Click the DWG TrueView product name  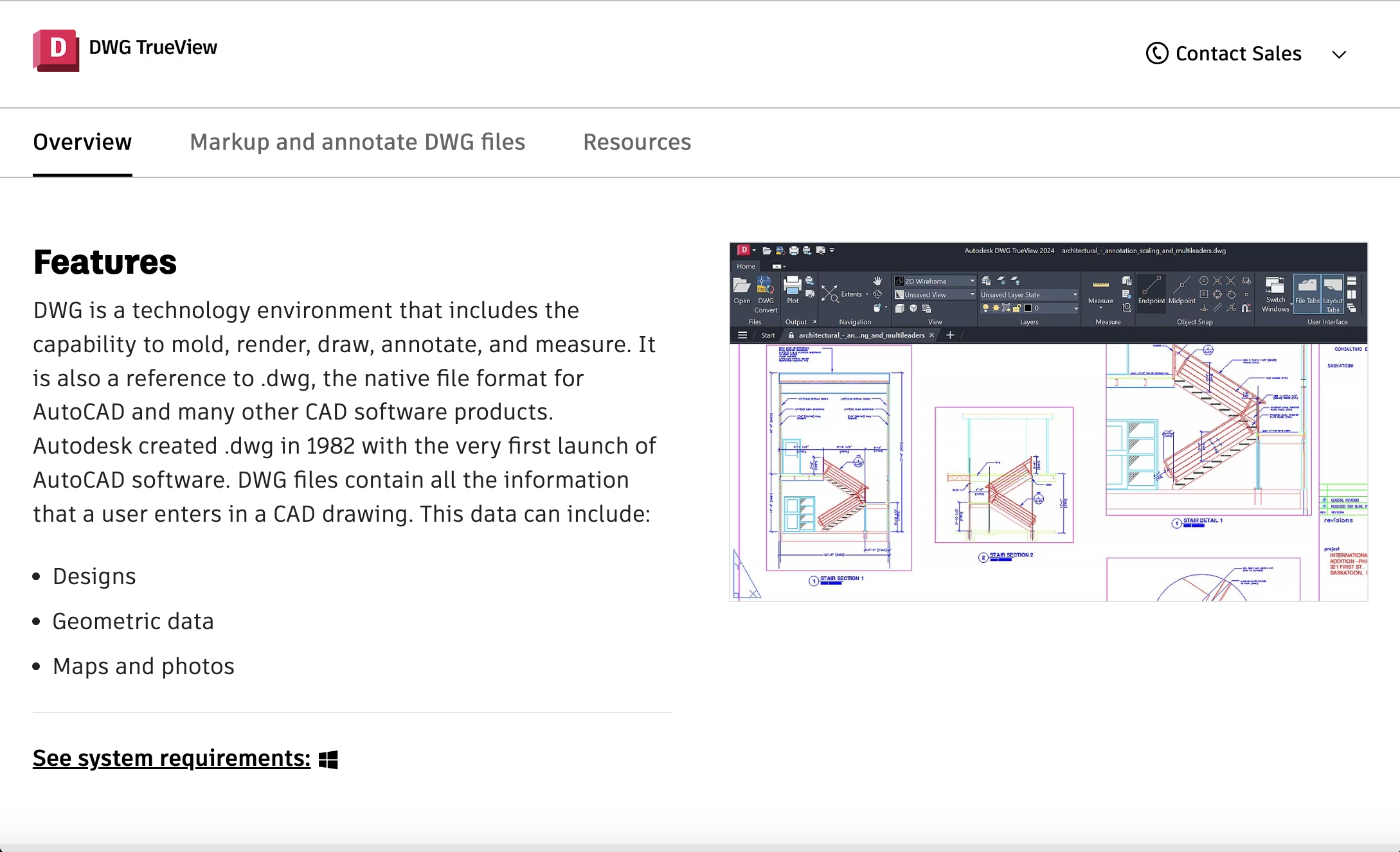pos(153,48)
